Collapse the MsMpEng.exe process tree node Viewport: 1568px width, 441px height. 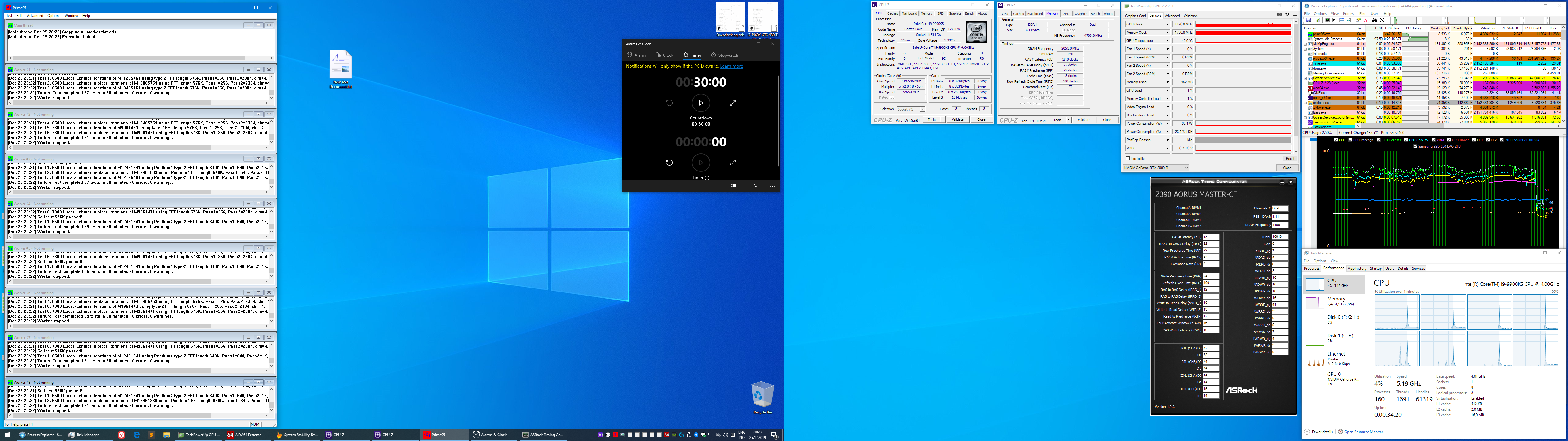coord(1306,44)
